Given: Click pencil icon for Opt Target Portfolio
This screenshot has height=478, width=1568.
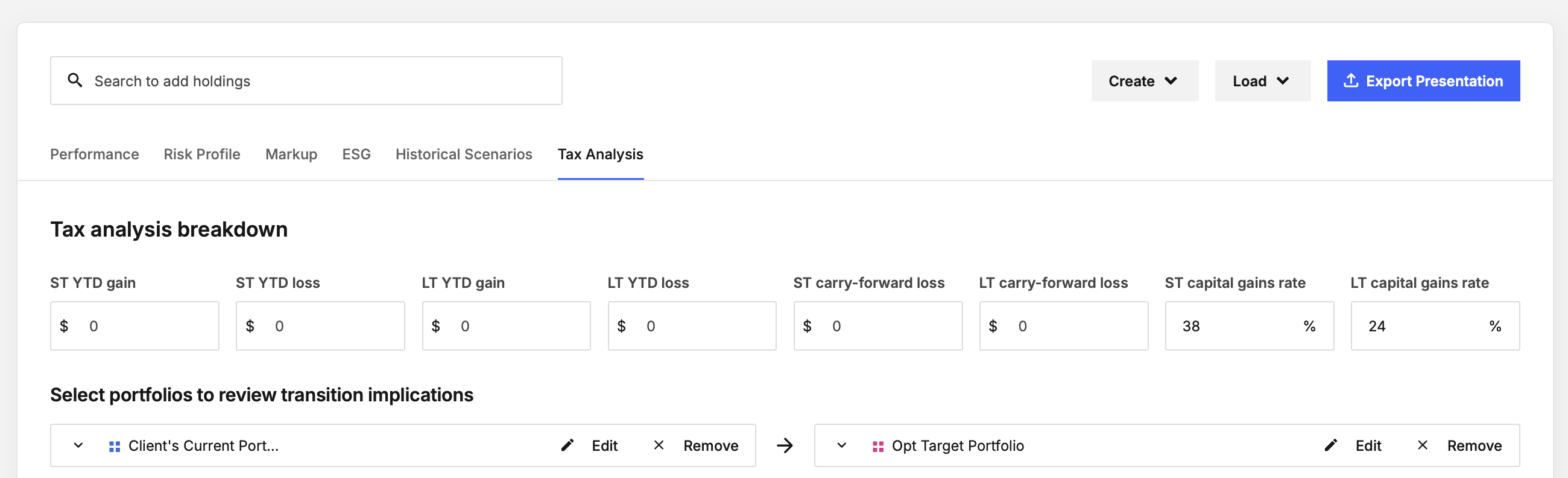Looking at the screenshot, I should click(x=1331, y=446).
